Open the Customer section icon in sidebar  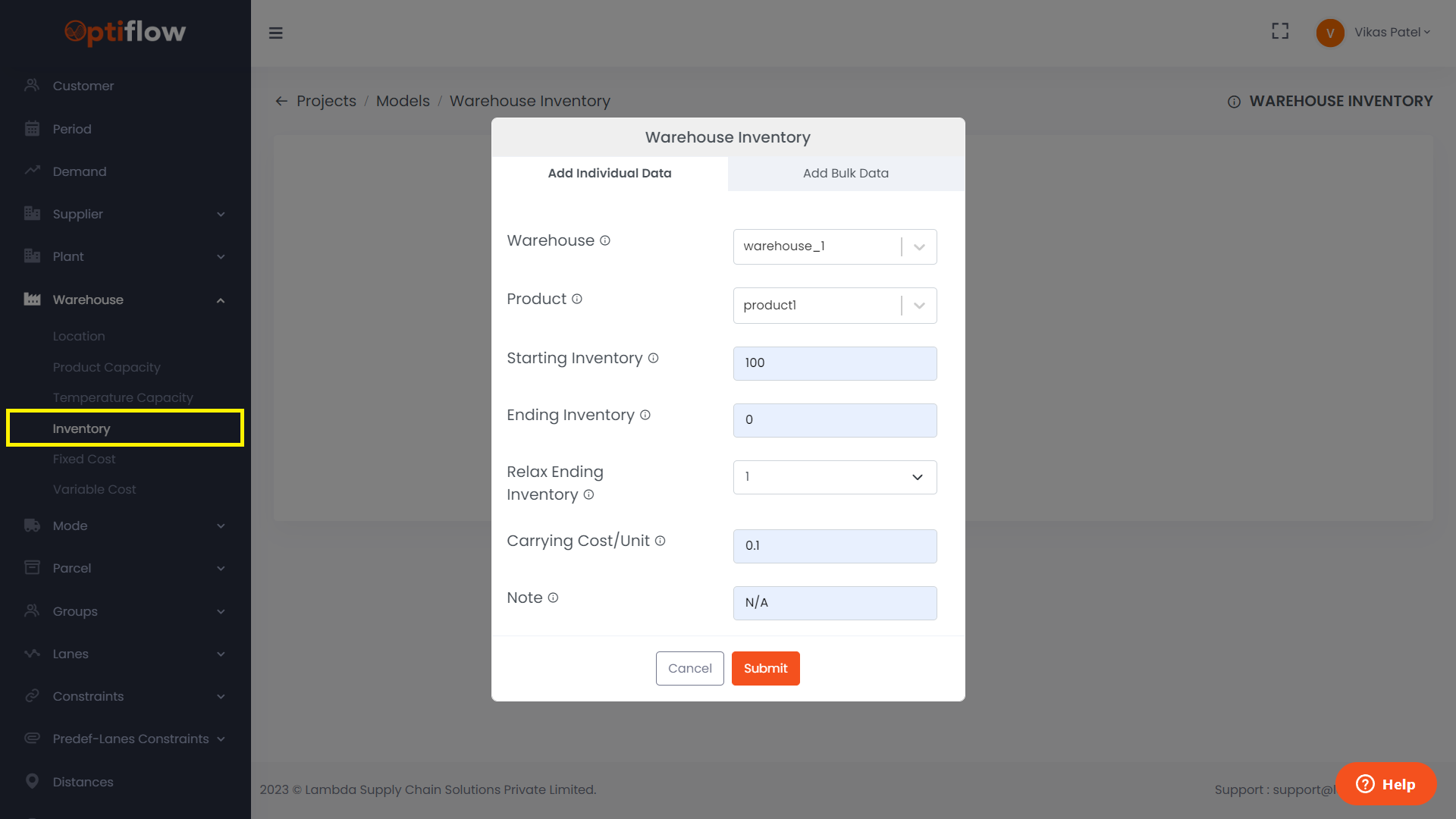(x=32, y=86)
